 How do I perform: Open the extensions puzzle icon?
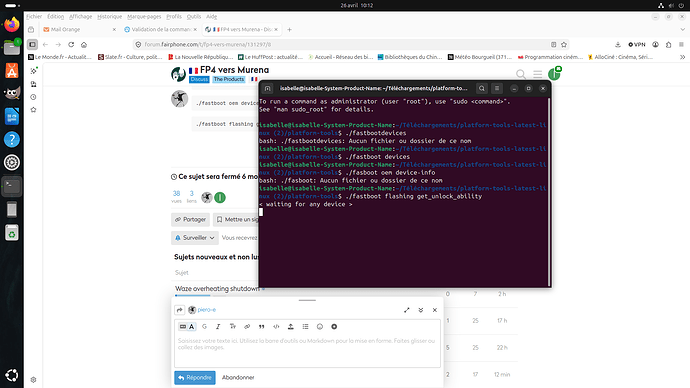tap(668, 44)
